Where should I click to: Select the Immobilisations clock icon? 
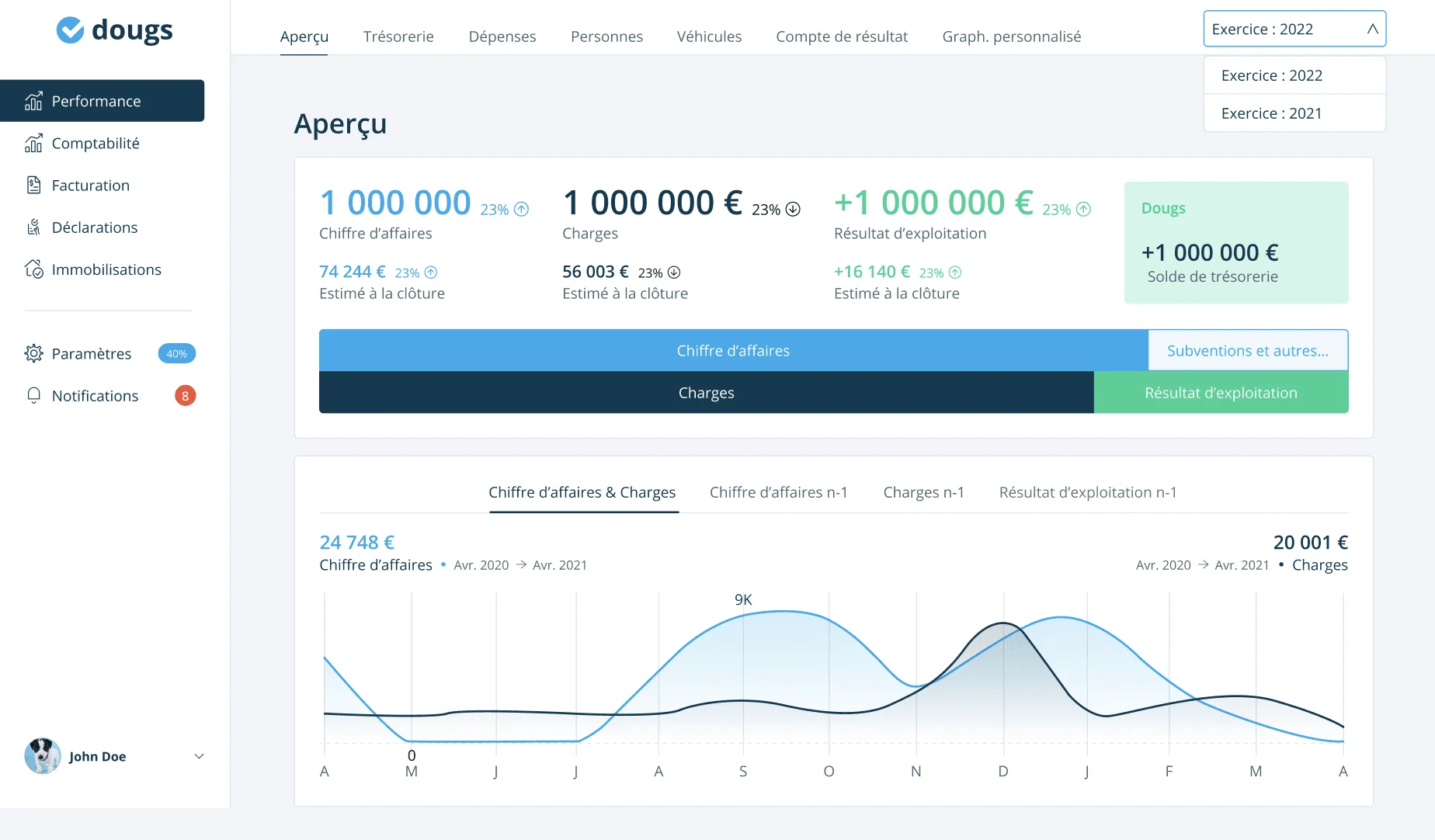point(33,269)
